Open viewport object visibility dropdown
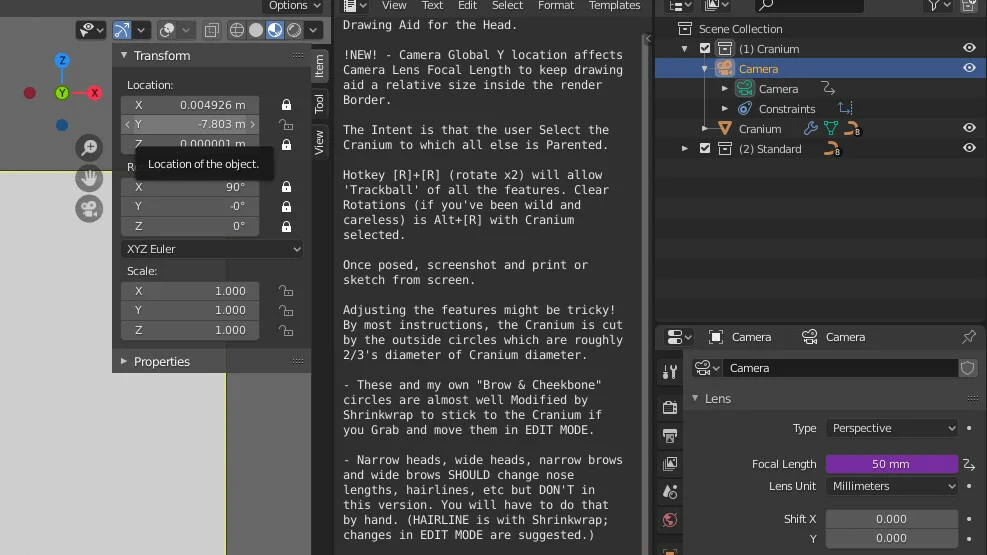 (91, 30)
